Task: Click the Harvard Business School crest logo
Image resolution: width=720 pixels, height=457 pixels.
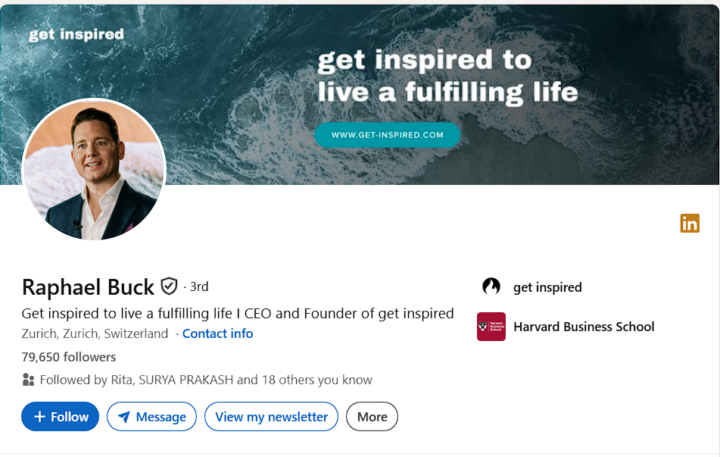Action: pyautogui.click(x=491, y=327)
